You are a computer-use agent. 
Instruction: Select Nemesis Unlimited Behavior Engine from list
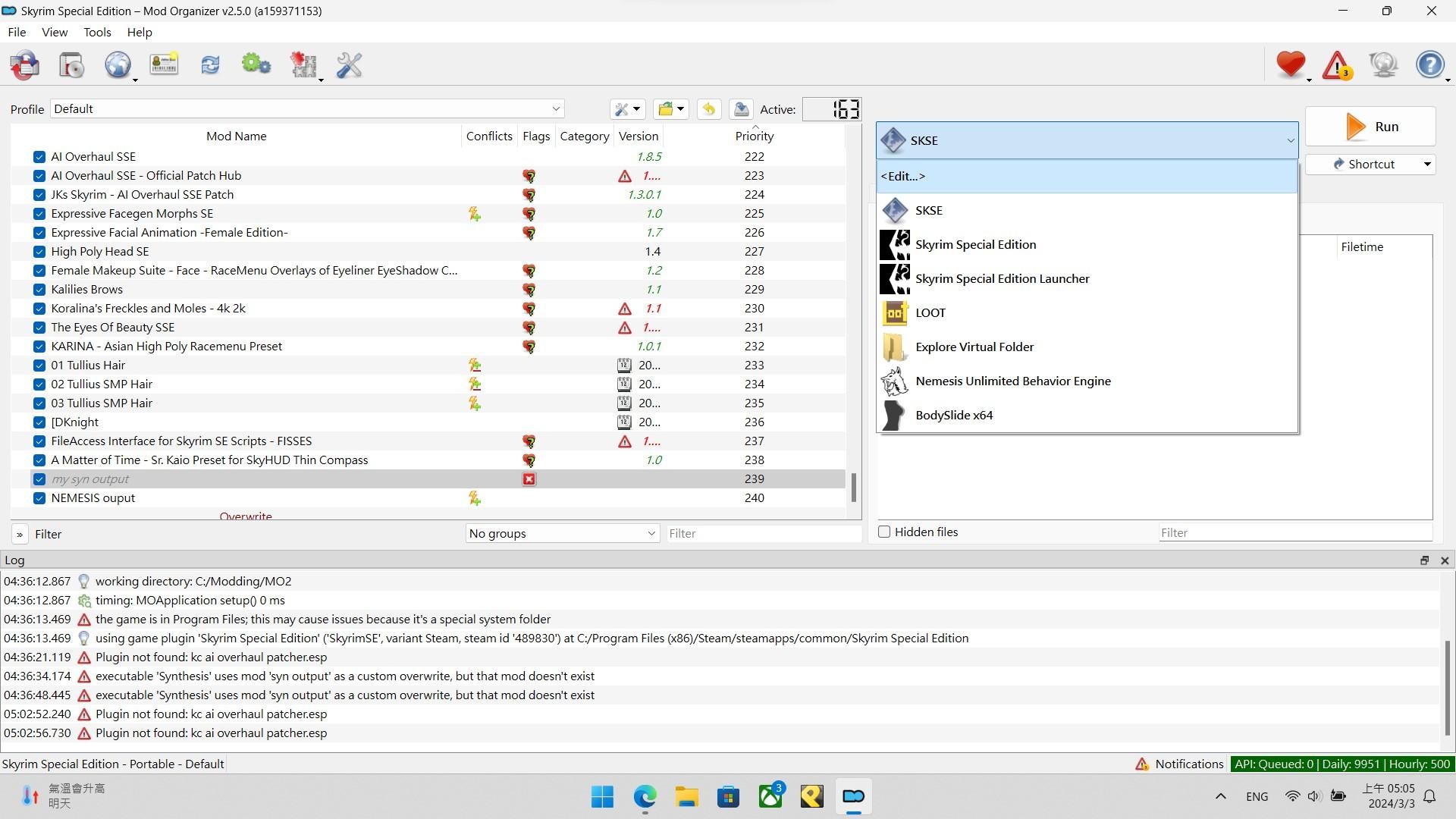coord(1012,381)
